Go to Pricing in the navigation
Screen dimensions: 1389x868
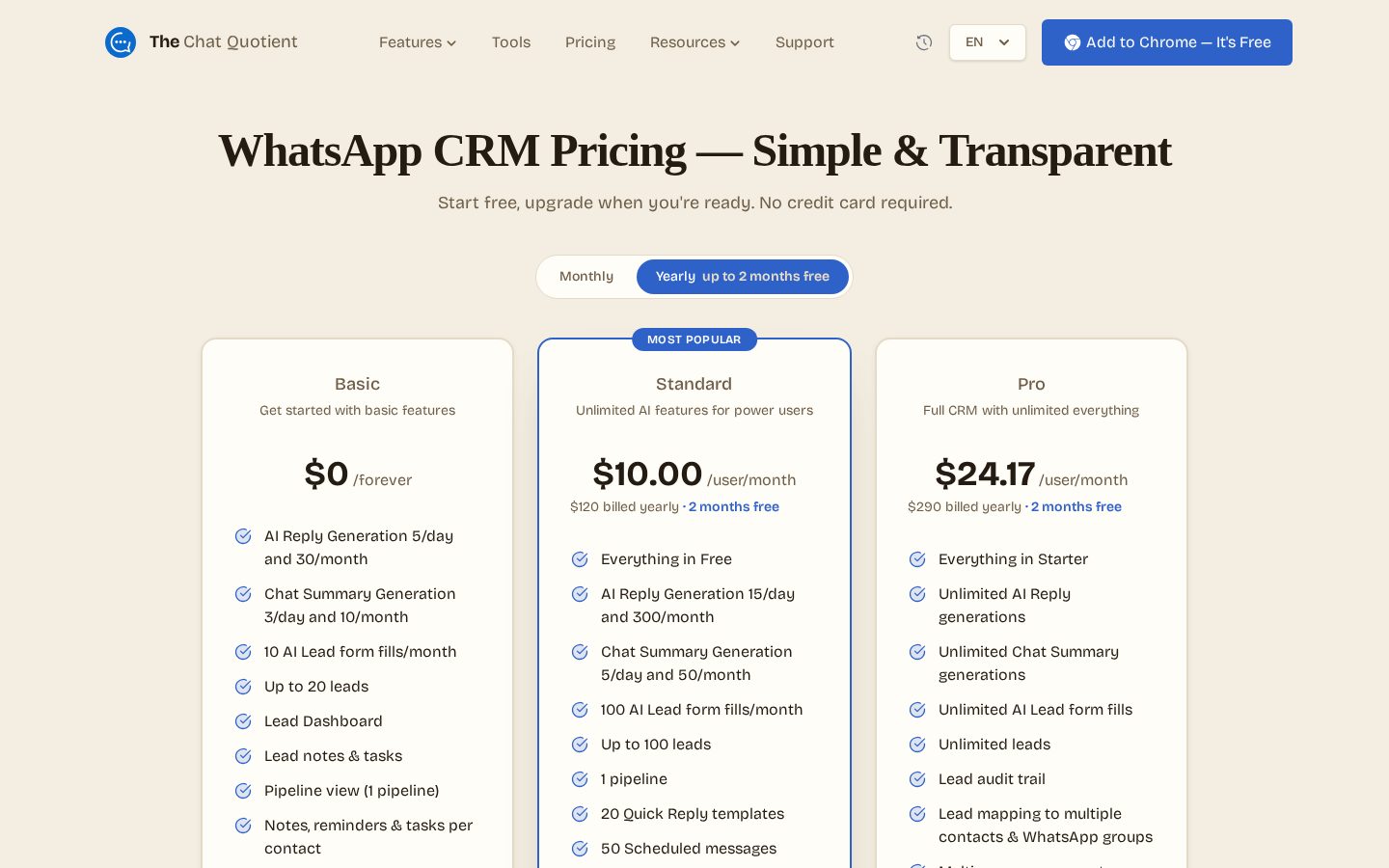point(590,42)
